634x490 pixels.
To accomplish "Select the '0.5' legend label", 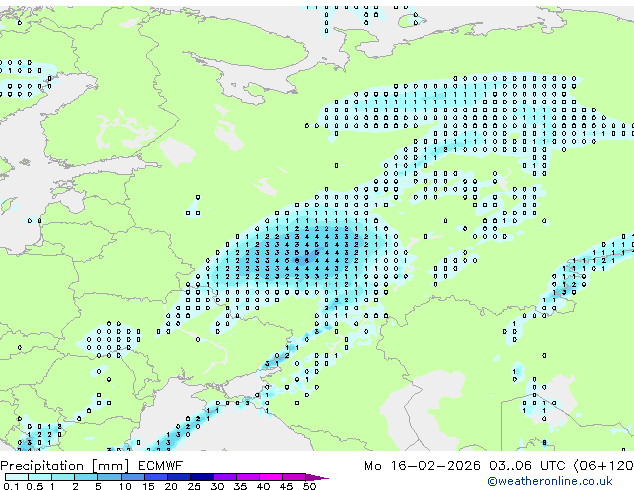I will (35, 486).
